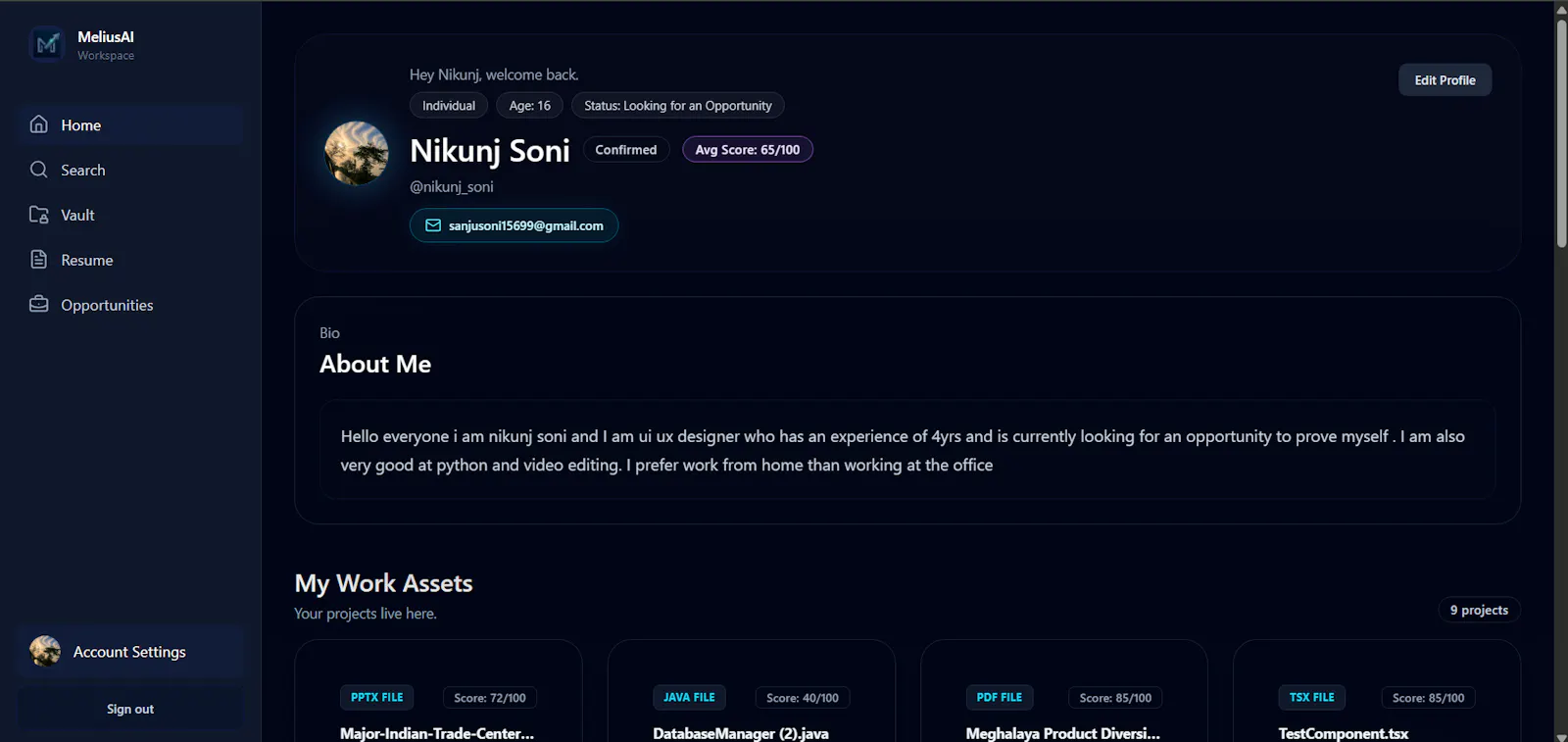This screenshot has width=1568, height=742.
Task: Click the Home house icon in sidebar
Action: [x=39, y=124]
